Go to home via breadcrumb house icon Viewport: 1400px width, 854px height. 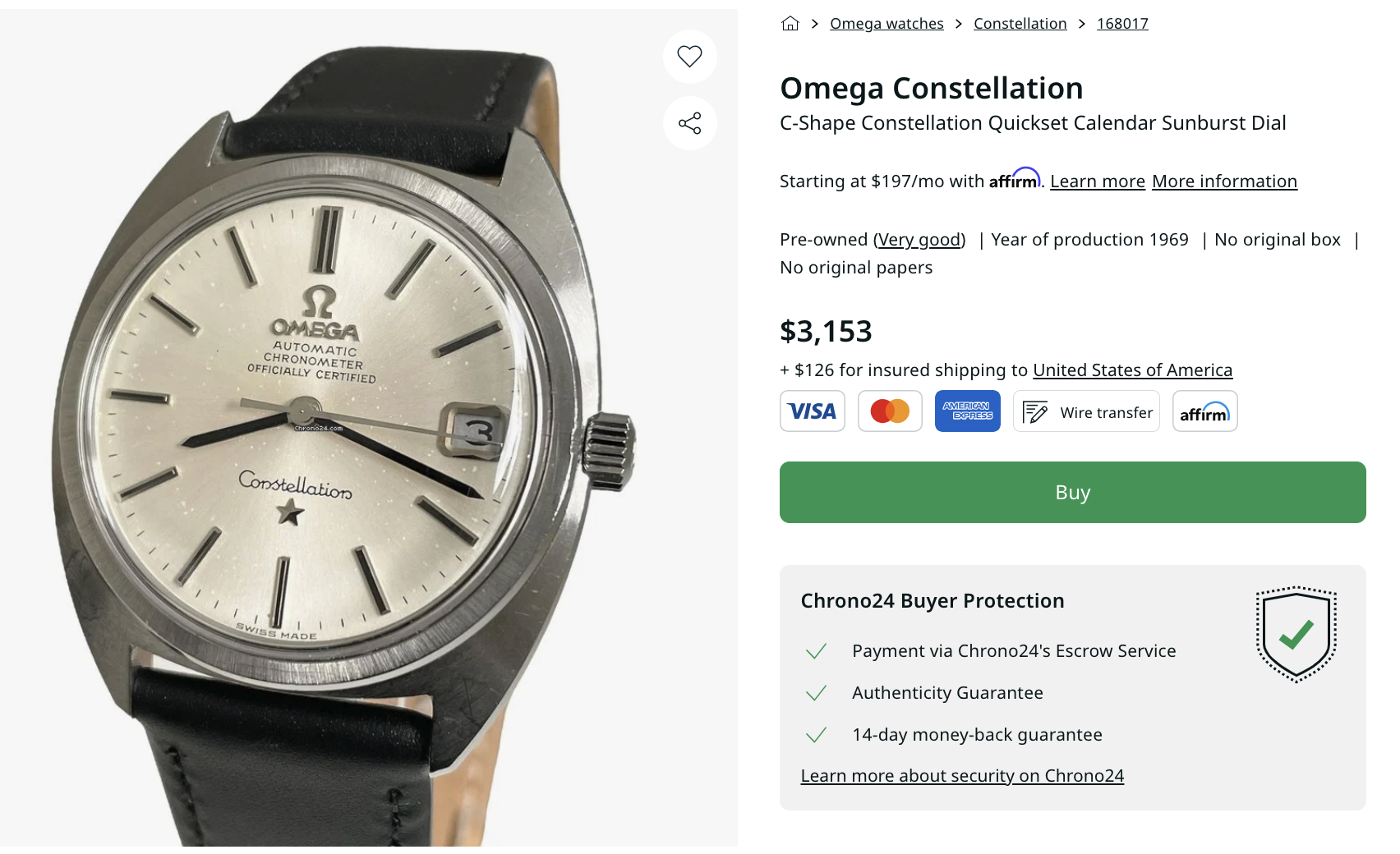[790, 24]
